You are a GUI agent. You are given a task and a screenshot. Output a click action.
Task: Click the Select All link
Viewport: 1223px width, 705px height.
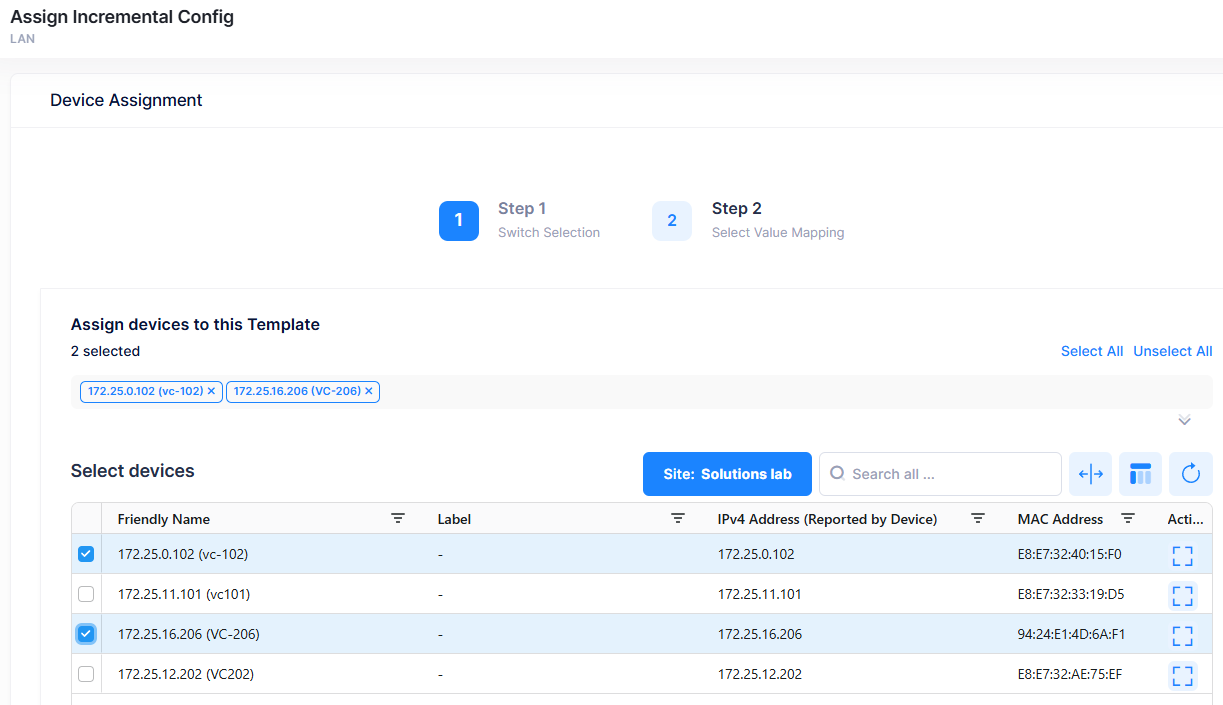(1091, 351)
